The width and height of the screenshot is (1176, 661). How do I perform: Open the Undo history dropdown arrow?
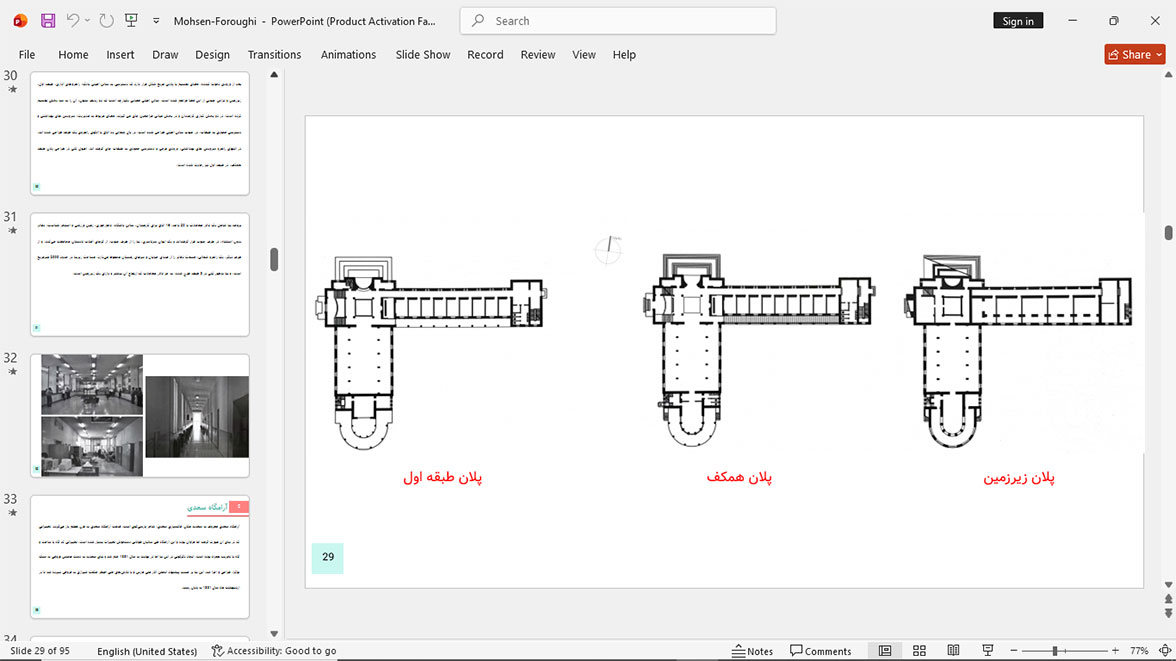pyautogui.click(x=87, y=21)
